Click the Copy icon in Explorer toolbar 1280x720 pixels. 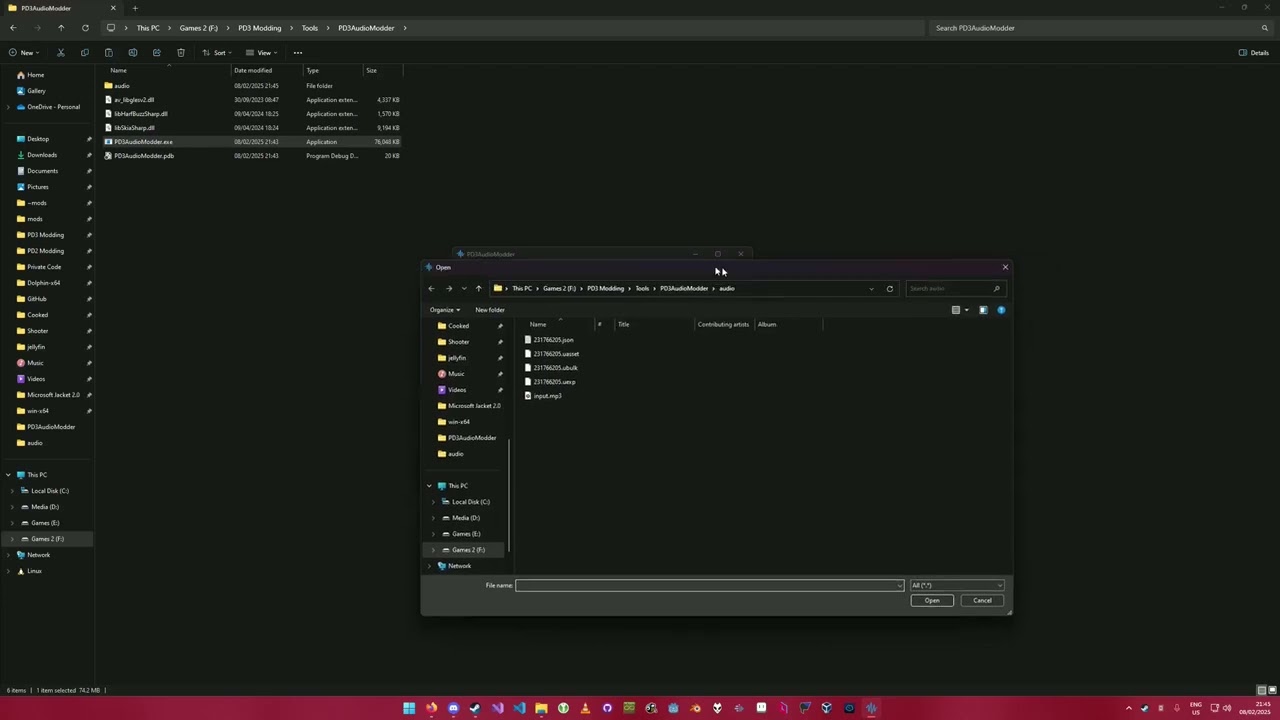pyautogui.click(x=84, y=53)
